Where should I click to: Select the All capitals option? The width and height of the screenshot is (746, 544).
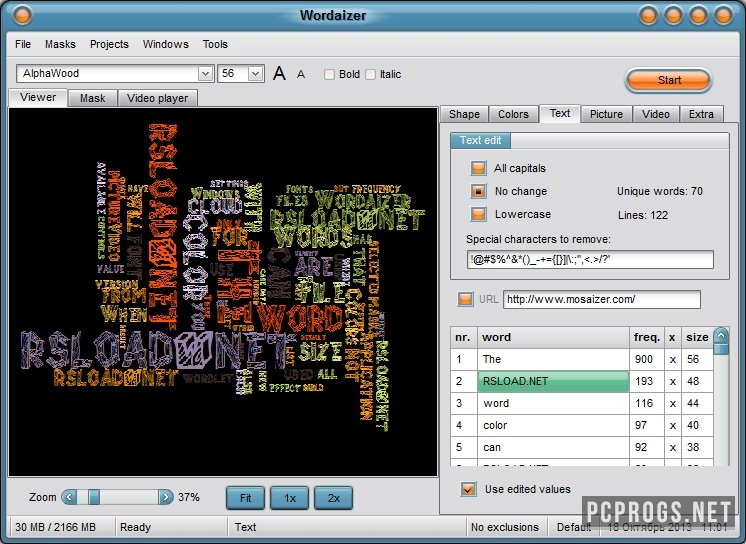tap(479, 168)
